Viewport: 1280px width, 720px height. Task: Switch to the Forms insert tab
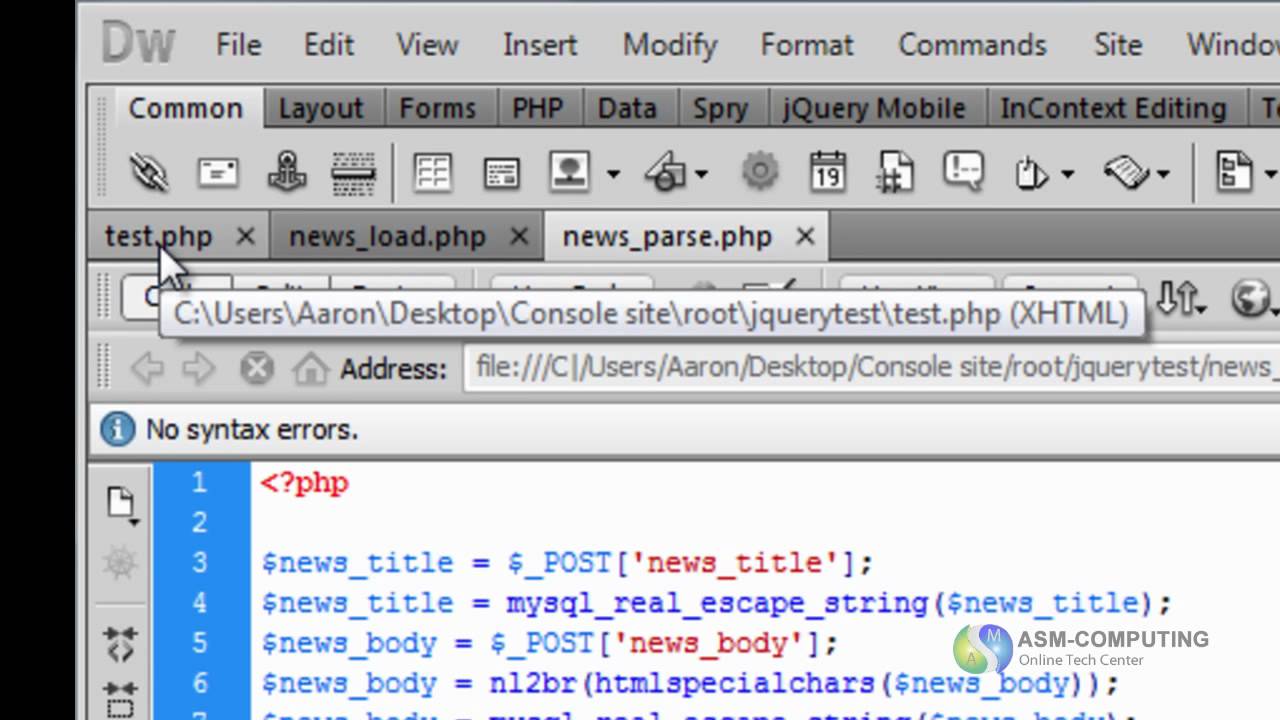pos(438,108)
